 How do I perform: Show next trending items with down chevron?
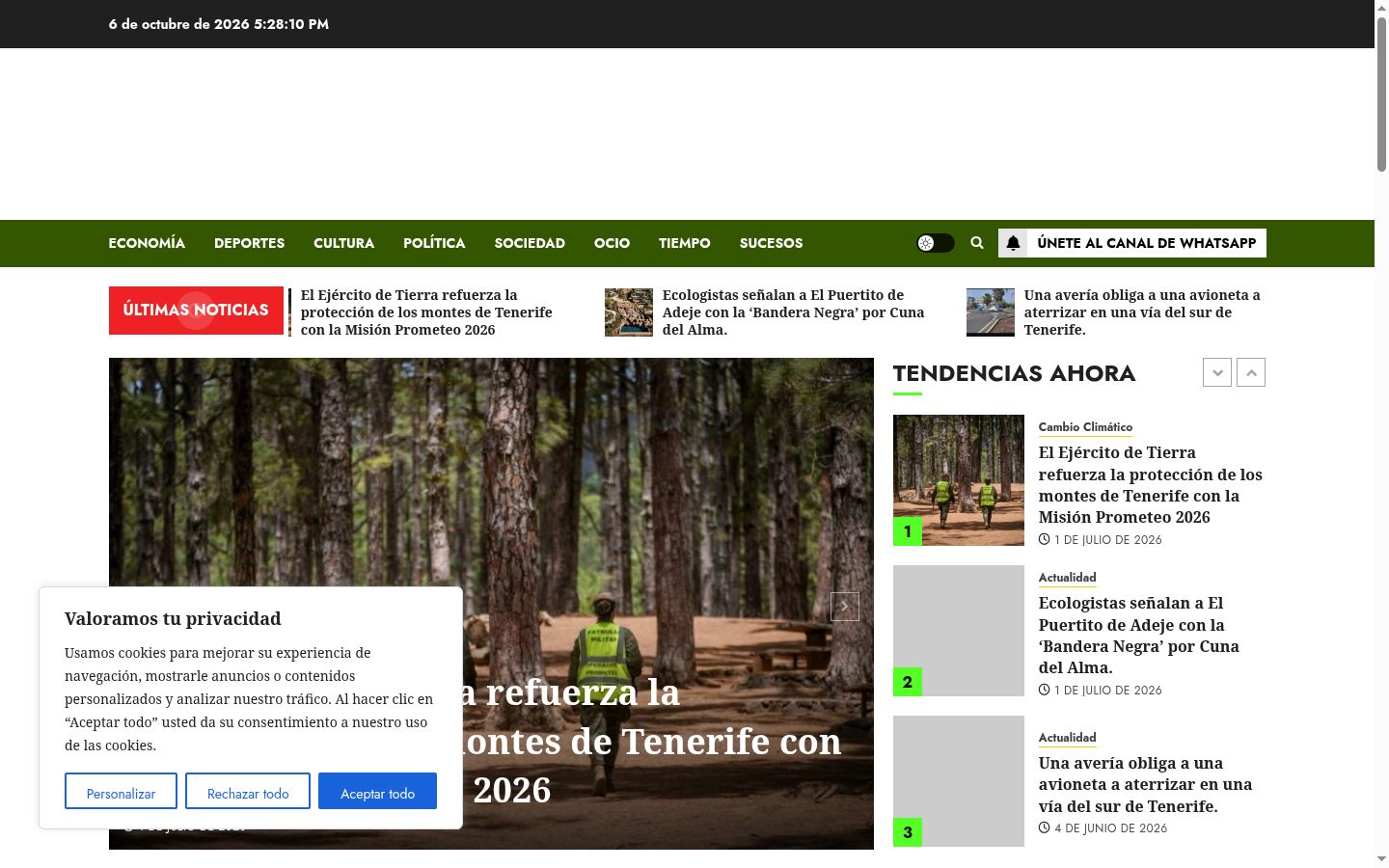pyautogui.click(x=1217, y=372)
